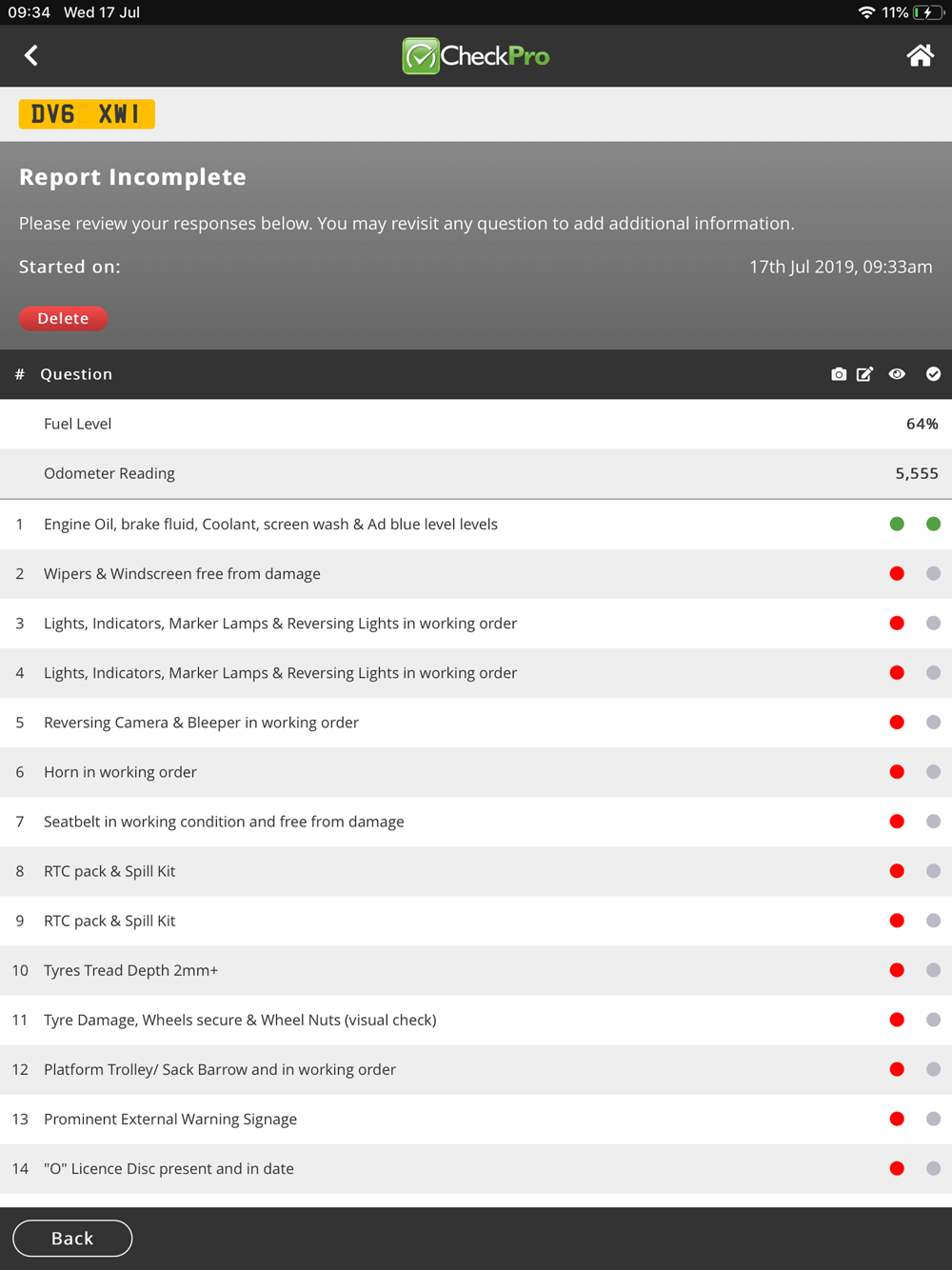Open question 10 Tyres Tread Depth
Viewport: 952px width, 1270px height.
tap(476, 970)
